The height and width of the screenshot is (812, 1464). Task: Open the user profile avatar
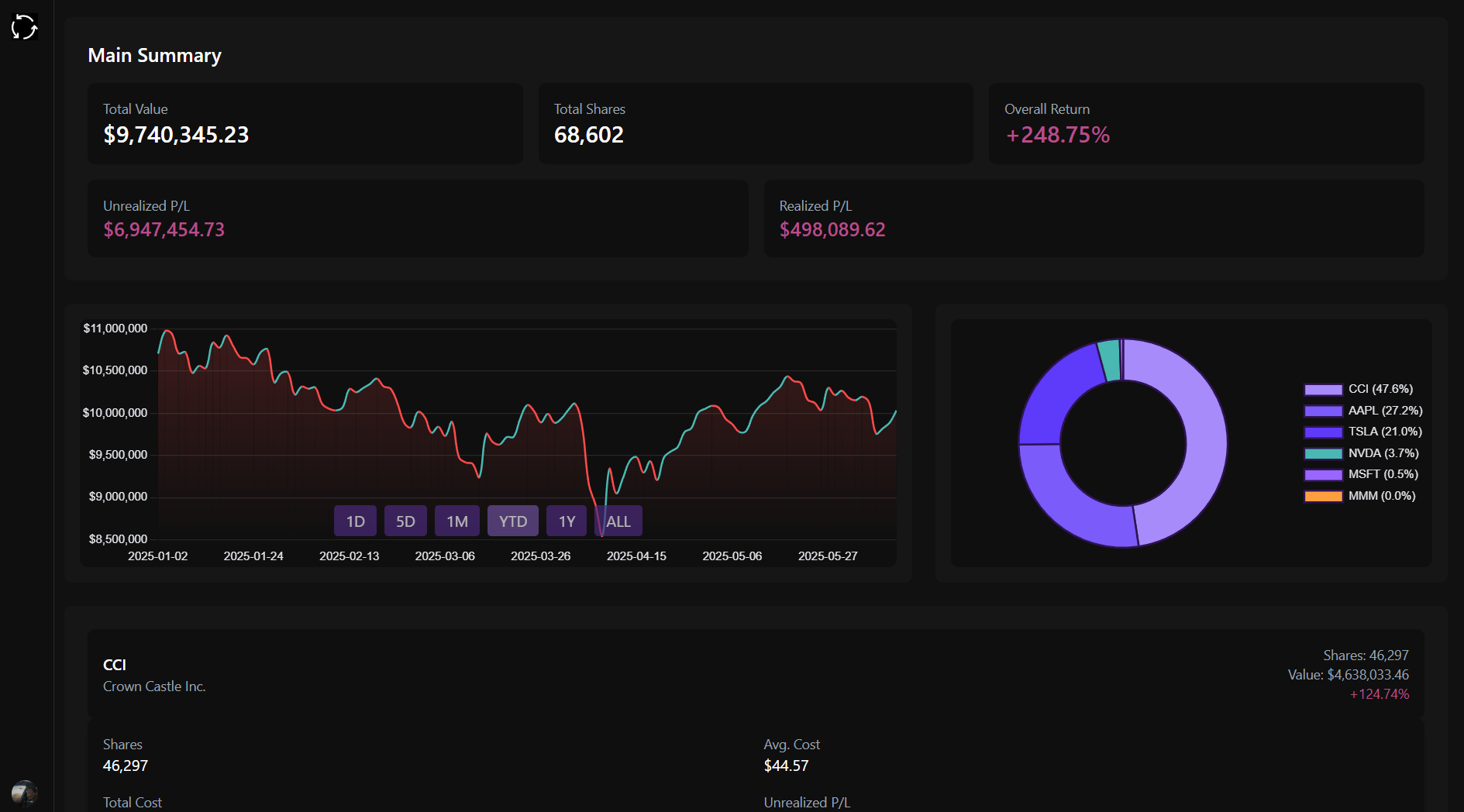click(x=24, y=792)
